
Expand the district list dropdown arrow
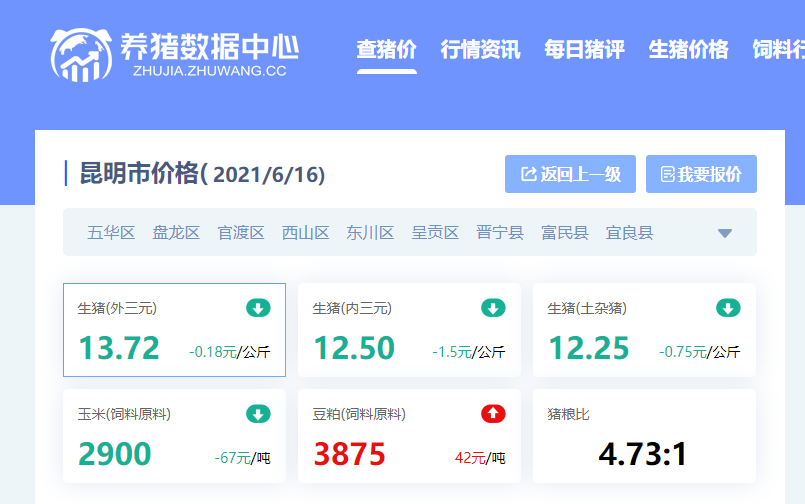(725, 234)
